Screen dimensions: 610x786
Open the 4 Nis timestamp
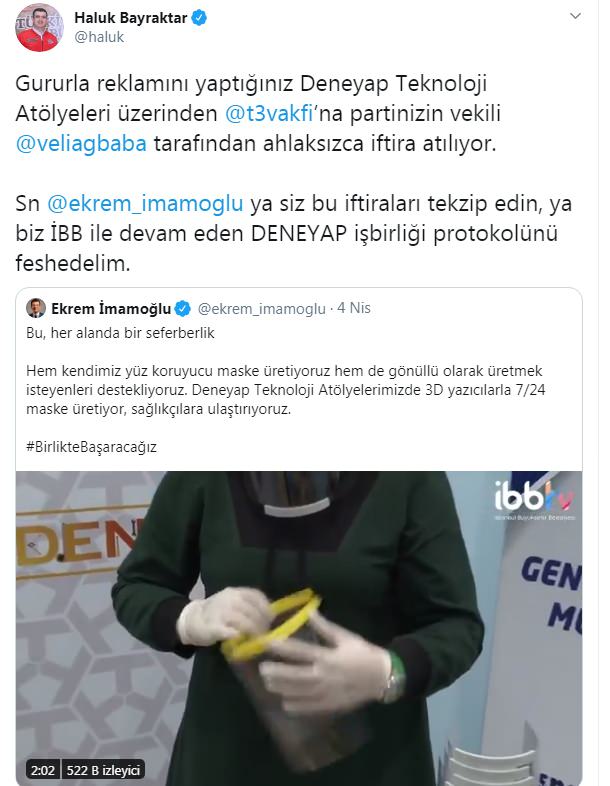(x=354, y=308)
